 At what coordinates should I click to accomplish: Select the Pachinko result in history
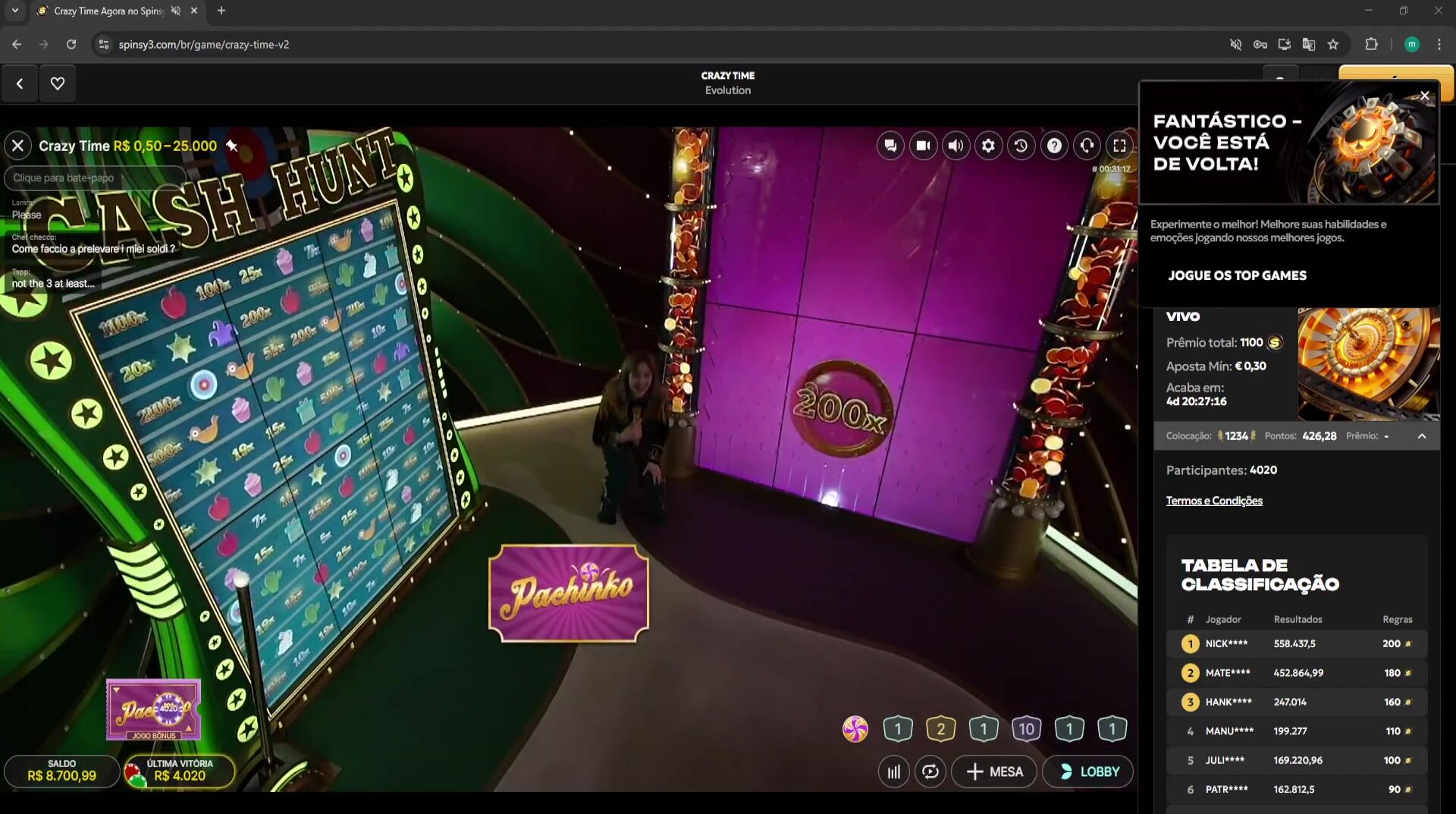(x=855, y=729)
